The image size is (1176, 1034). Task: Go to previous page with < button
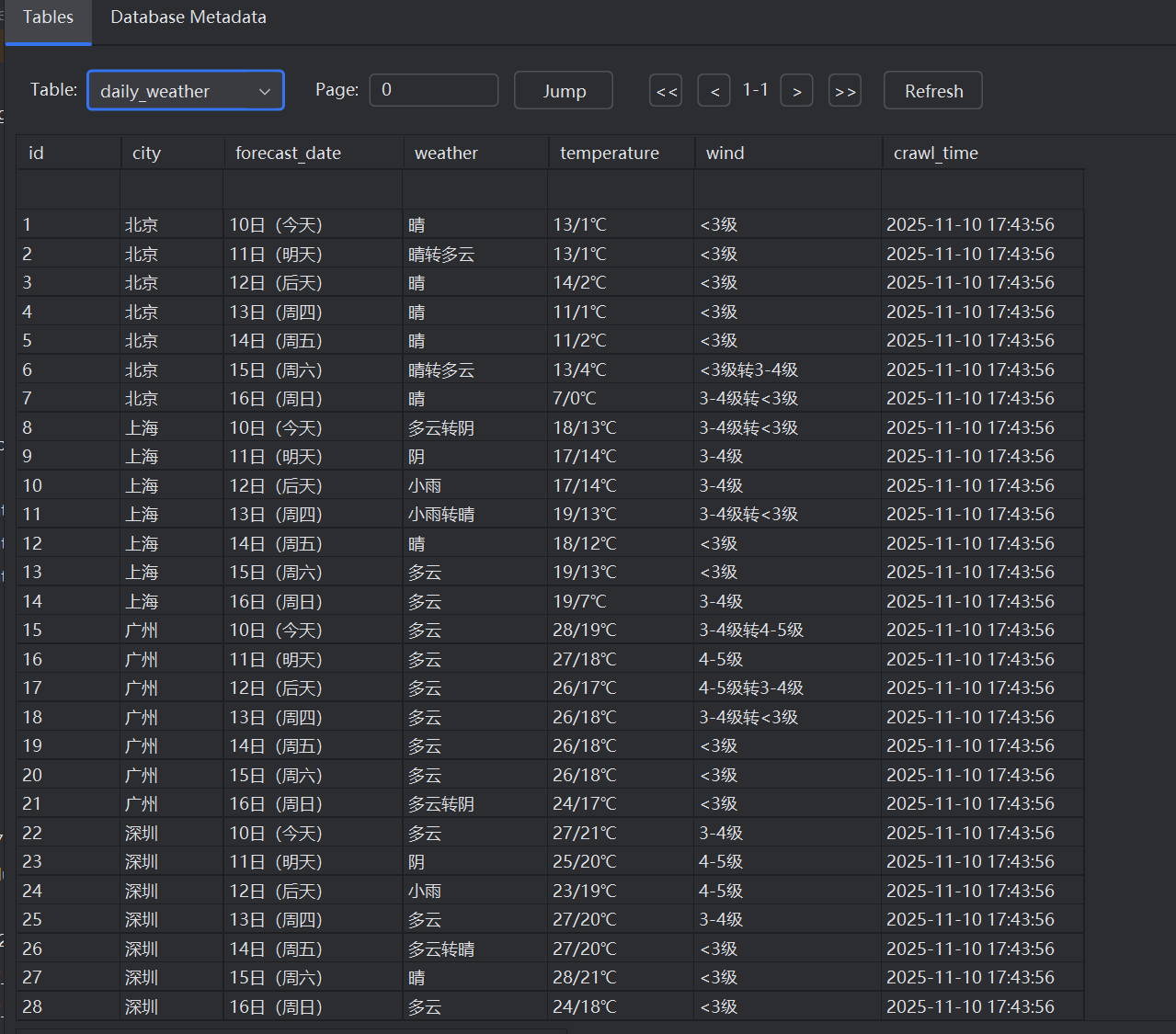tap(714, 91)
